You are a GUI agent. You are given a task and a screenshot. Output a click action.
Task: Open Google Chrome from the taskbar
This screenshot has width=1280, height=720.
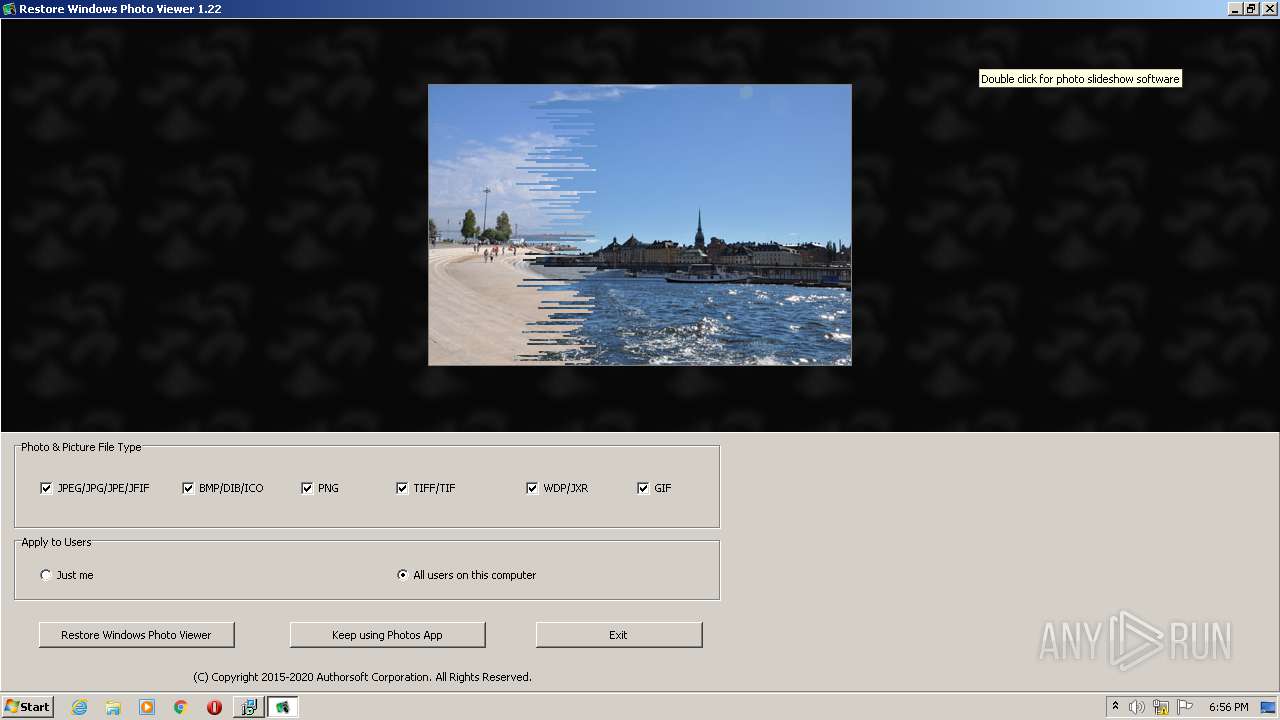181,707
